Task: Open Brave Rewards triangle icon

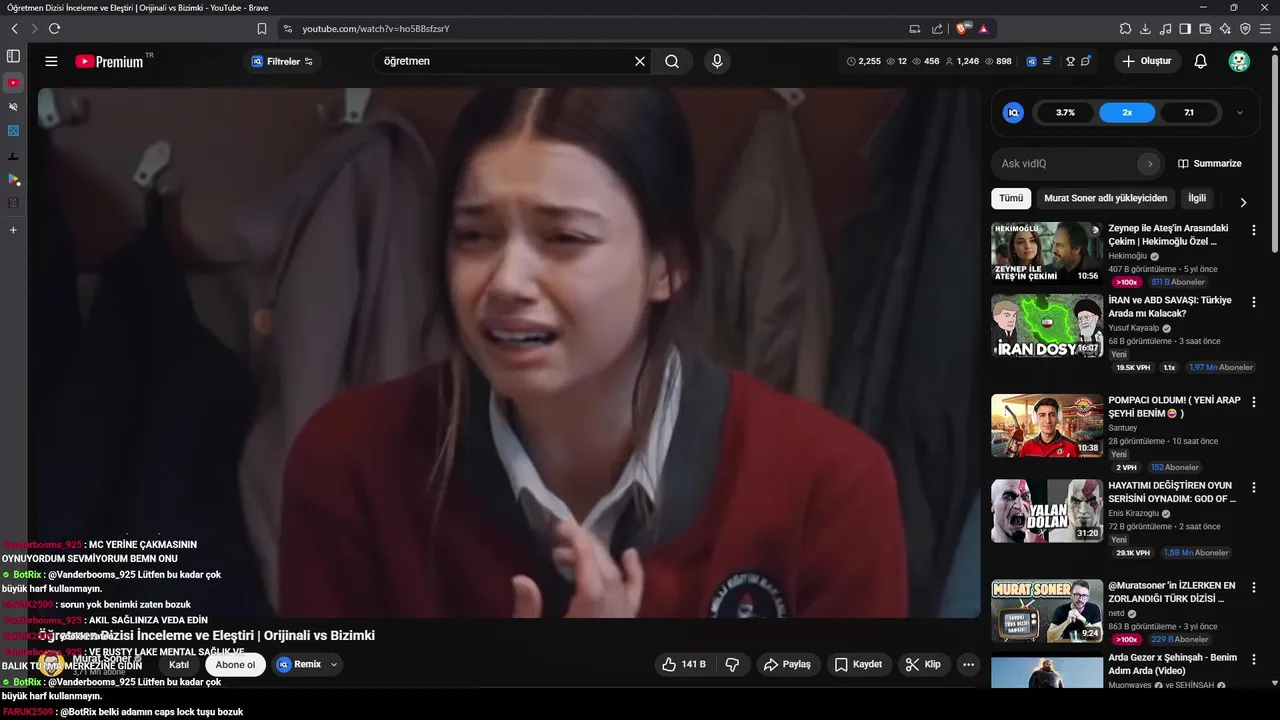Action: click(x=984, y=29)
